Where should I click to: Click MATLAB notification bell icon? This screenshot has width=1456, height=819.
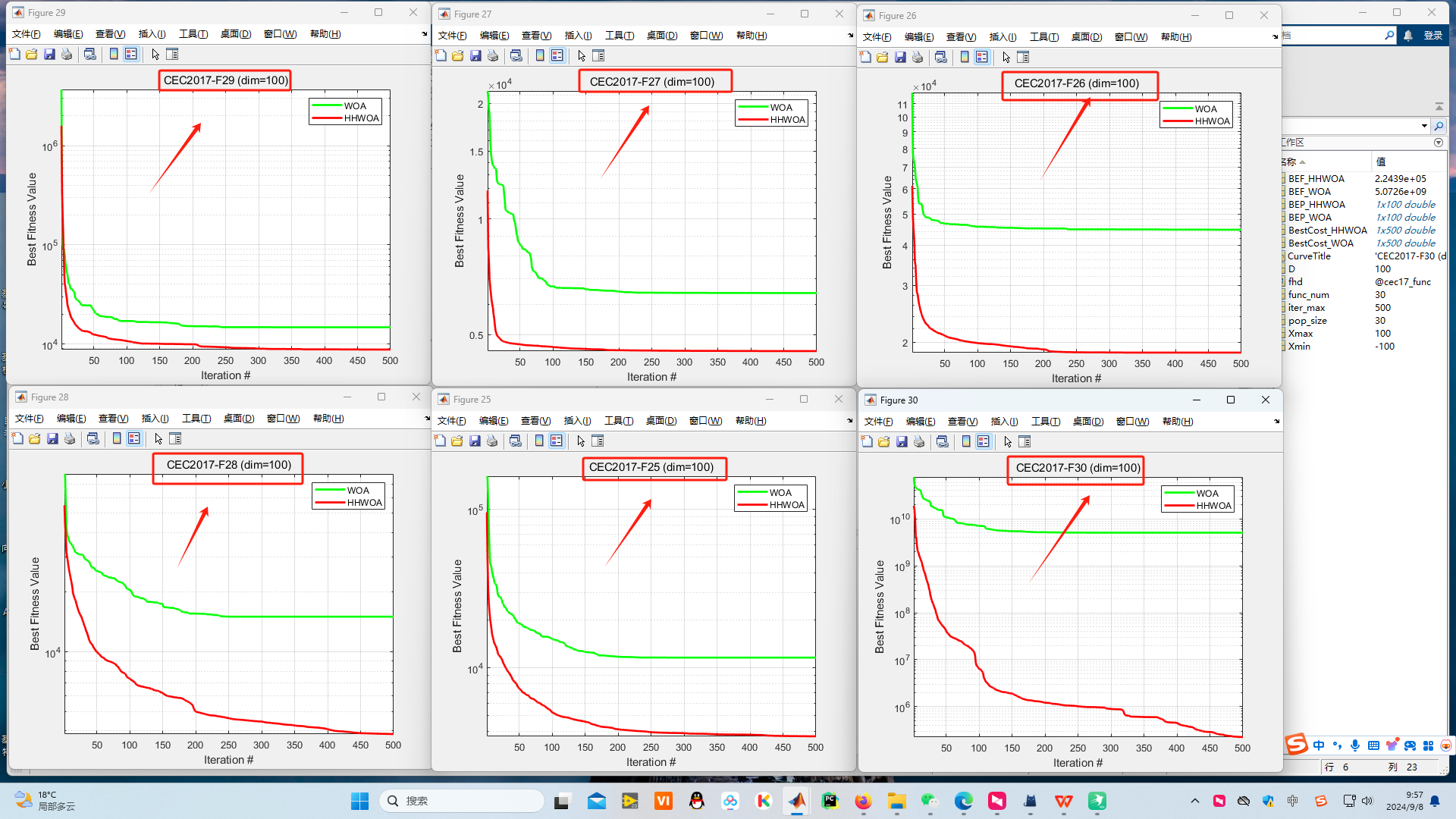(x=1408, y=36)
